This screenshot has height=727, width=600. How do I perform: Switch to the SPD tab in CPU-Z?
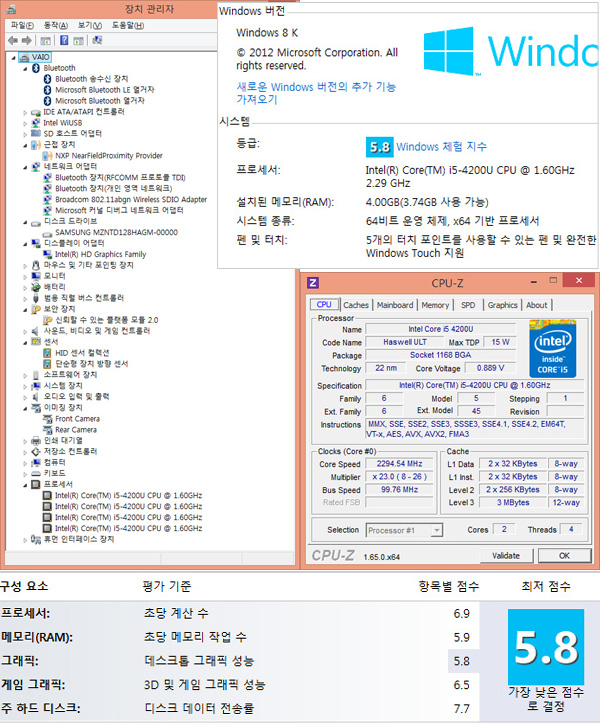[468, 305]
